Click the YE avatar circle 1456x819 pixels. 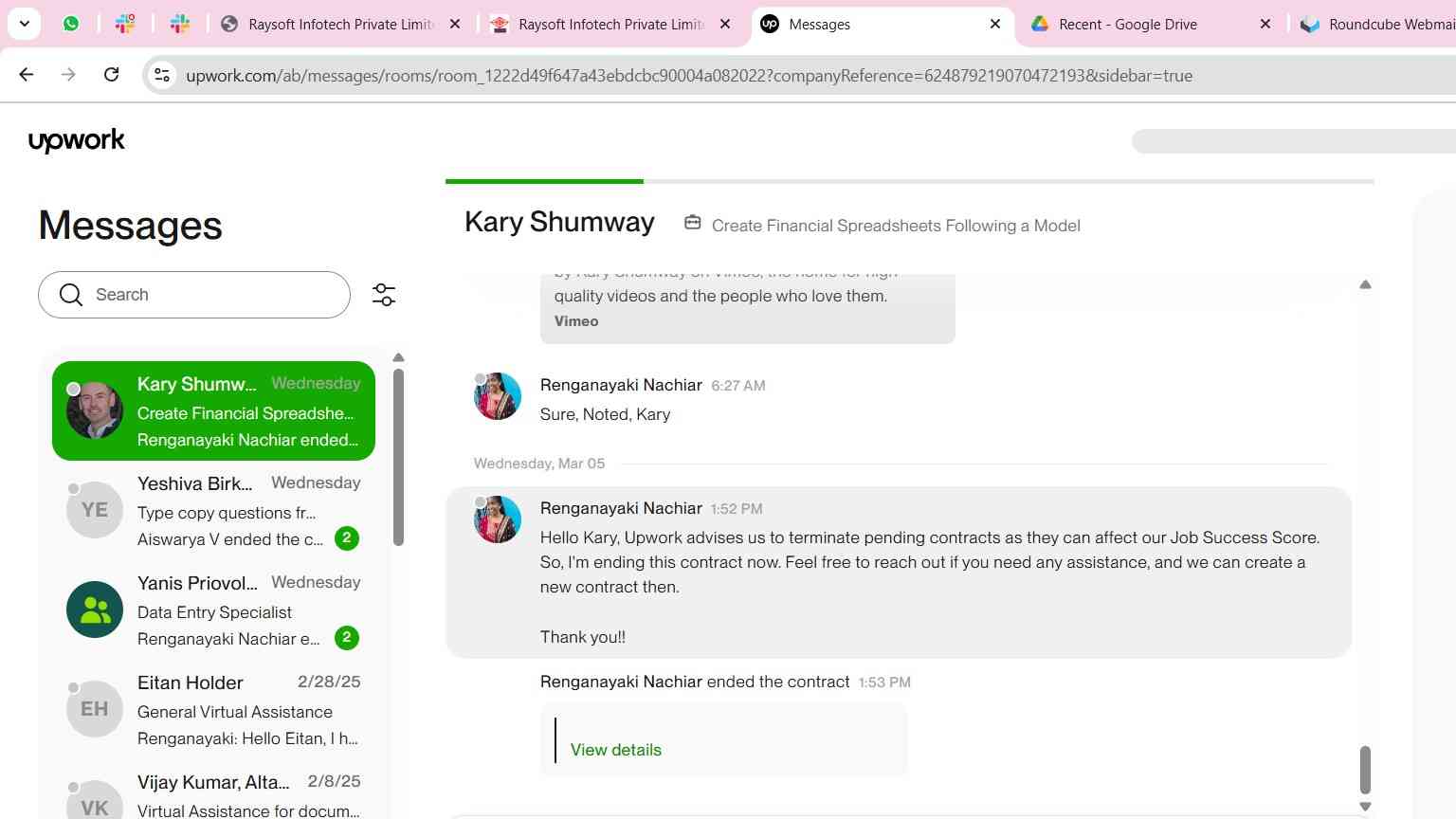pyautogui.click(x=95, y=510)
